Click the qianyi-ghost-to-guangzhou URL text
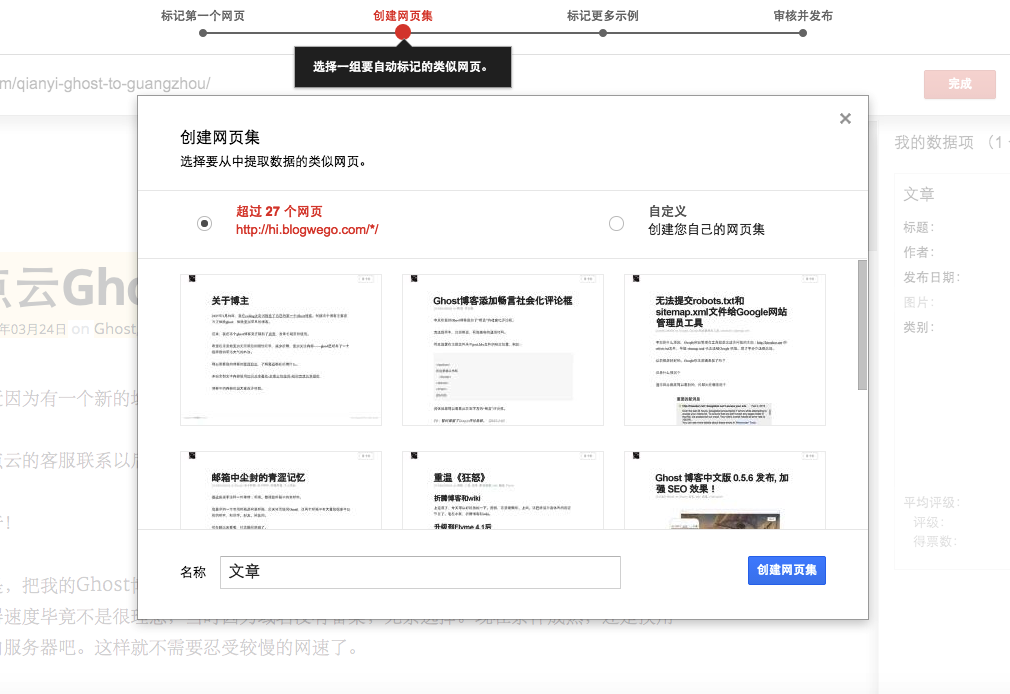 [x=105, y=84]
